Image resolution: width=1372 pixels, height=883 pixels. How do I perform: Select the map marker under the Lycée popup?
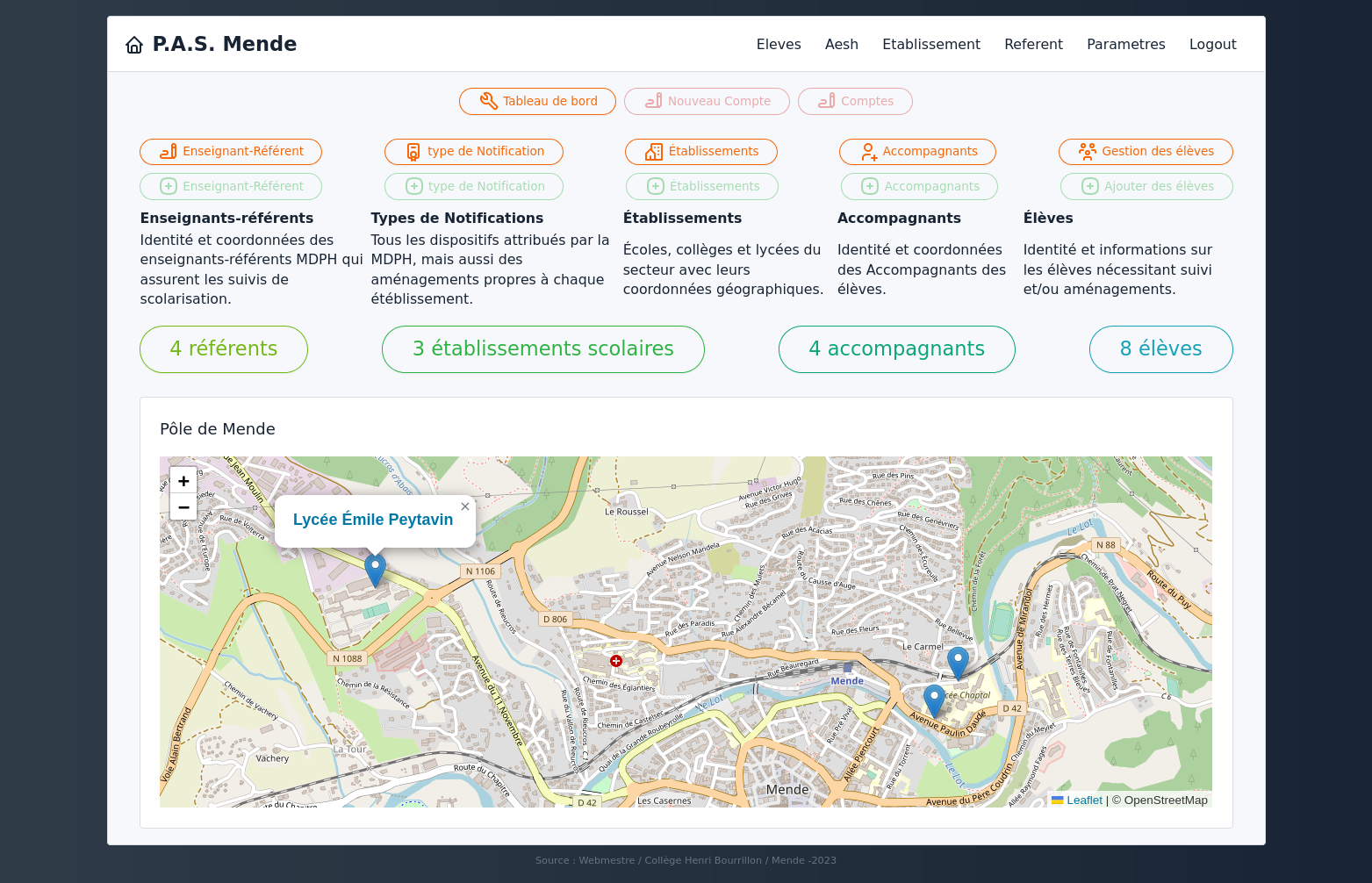click(x=375, y=571)
